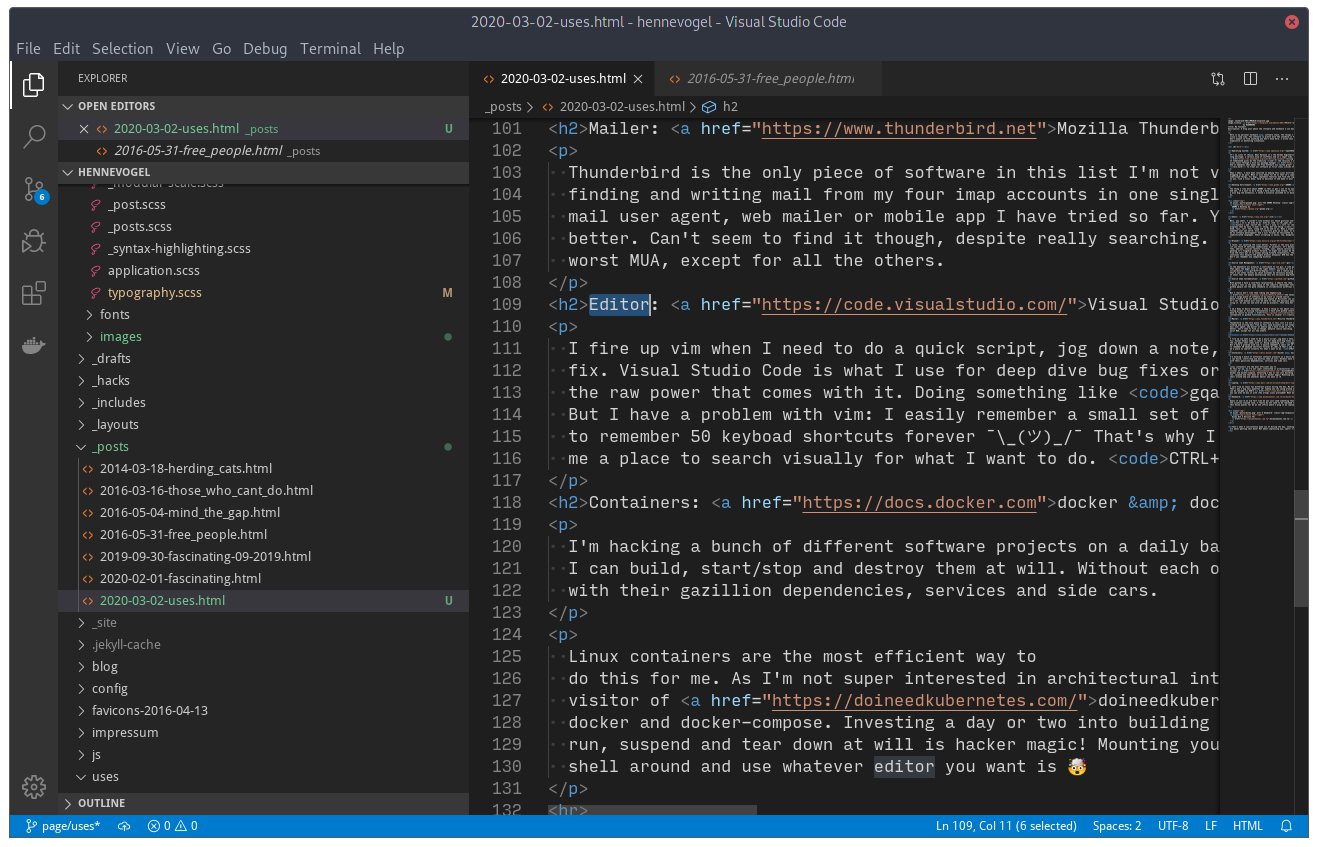1318x847 pixels.
Task: Open errors and warnings counter in status bar
Action: pyautogui.click(x=172, y=826)
